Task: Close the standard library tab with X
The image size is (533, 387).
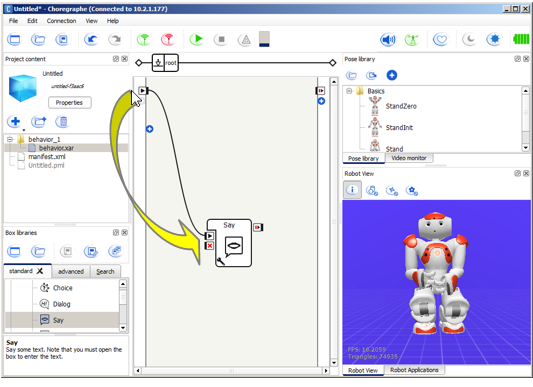Action: tap(40, 271)
